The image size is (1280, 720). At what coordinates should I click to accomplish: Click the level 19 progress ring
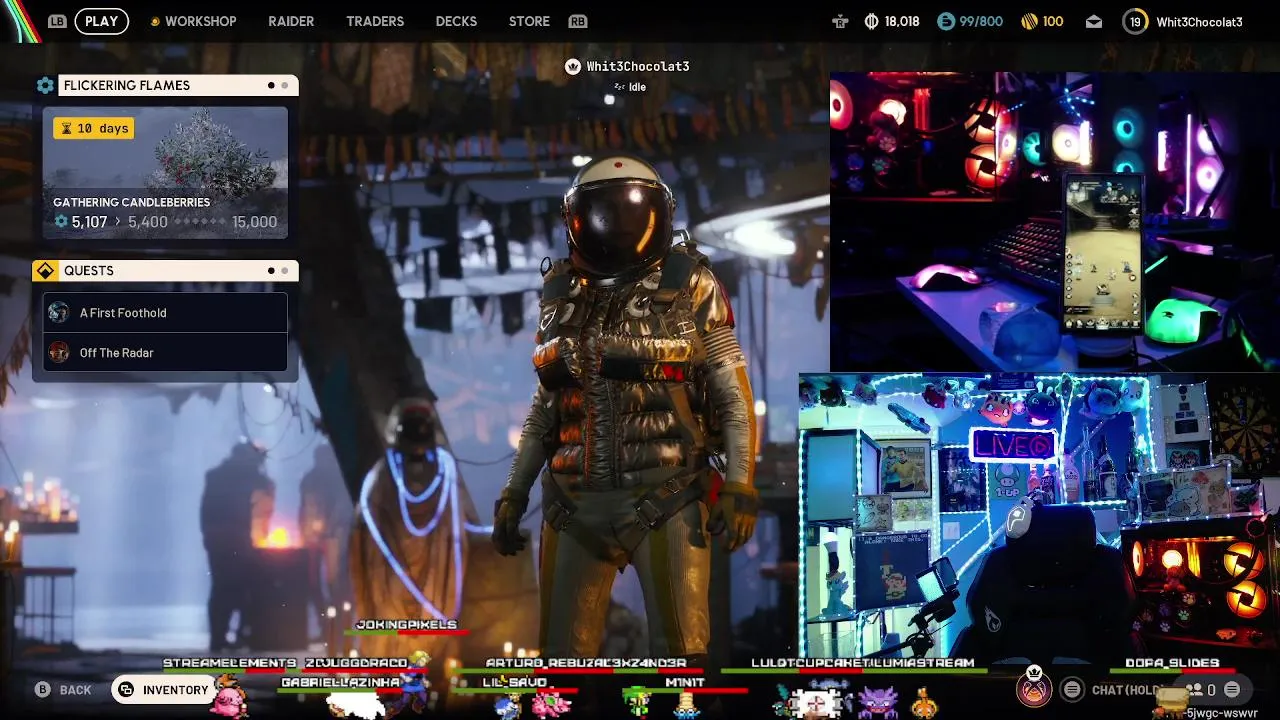[1135, 21]
